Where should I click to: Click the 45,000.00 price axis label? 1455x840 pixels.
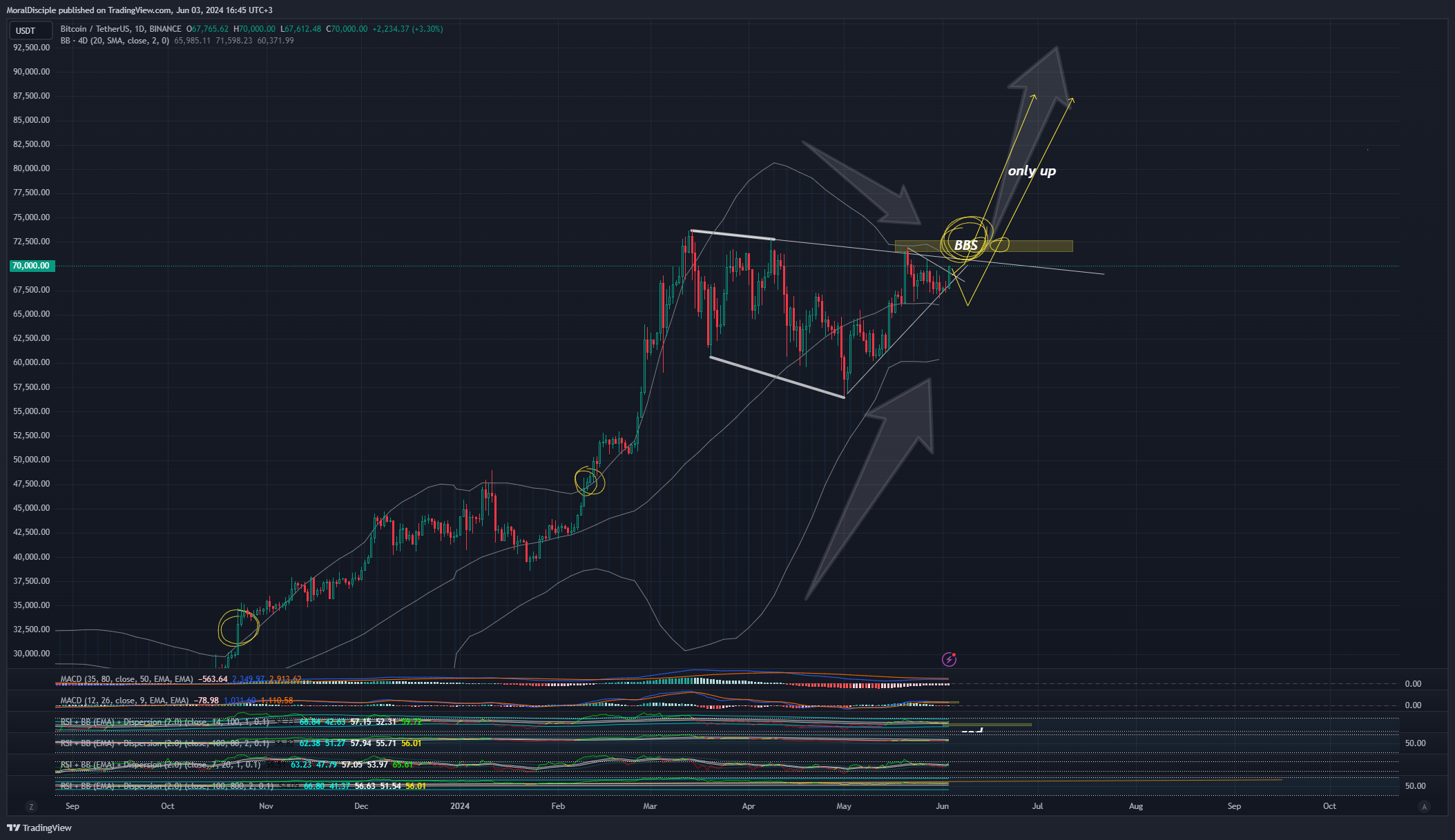pyautogui.click(x=32, y=508)
